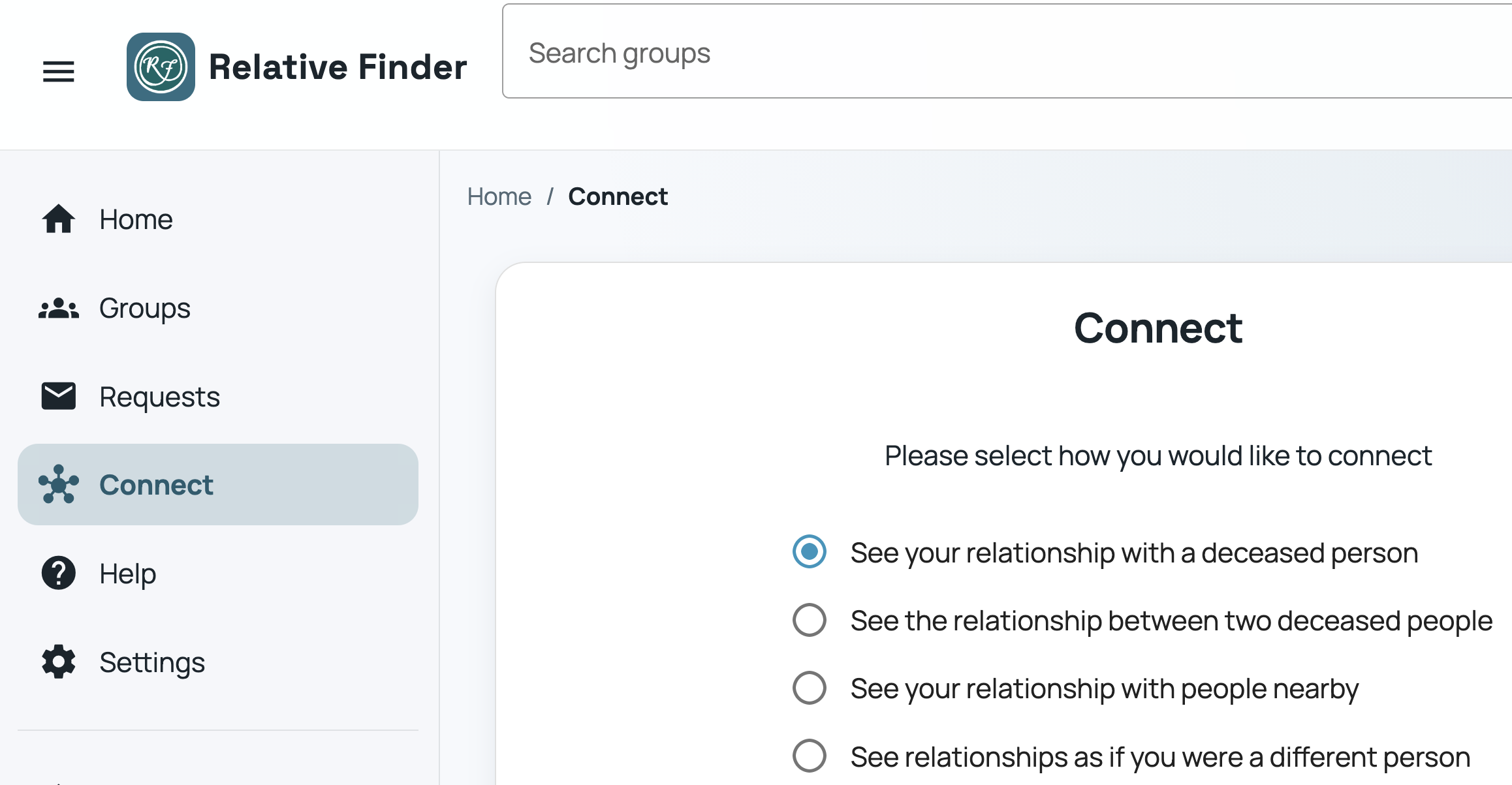Viewport: 1512px width, 785px height.
Task: Select relationship between two deceased people
Action: pyautogui.click(x=810, y=620)
